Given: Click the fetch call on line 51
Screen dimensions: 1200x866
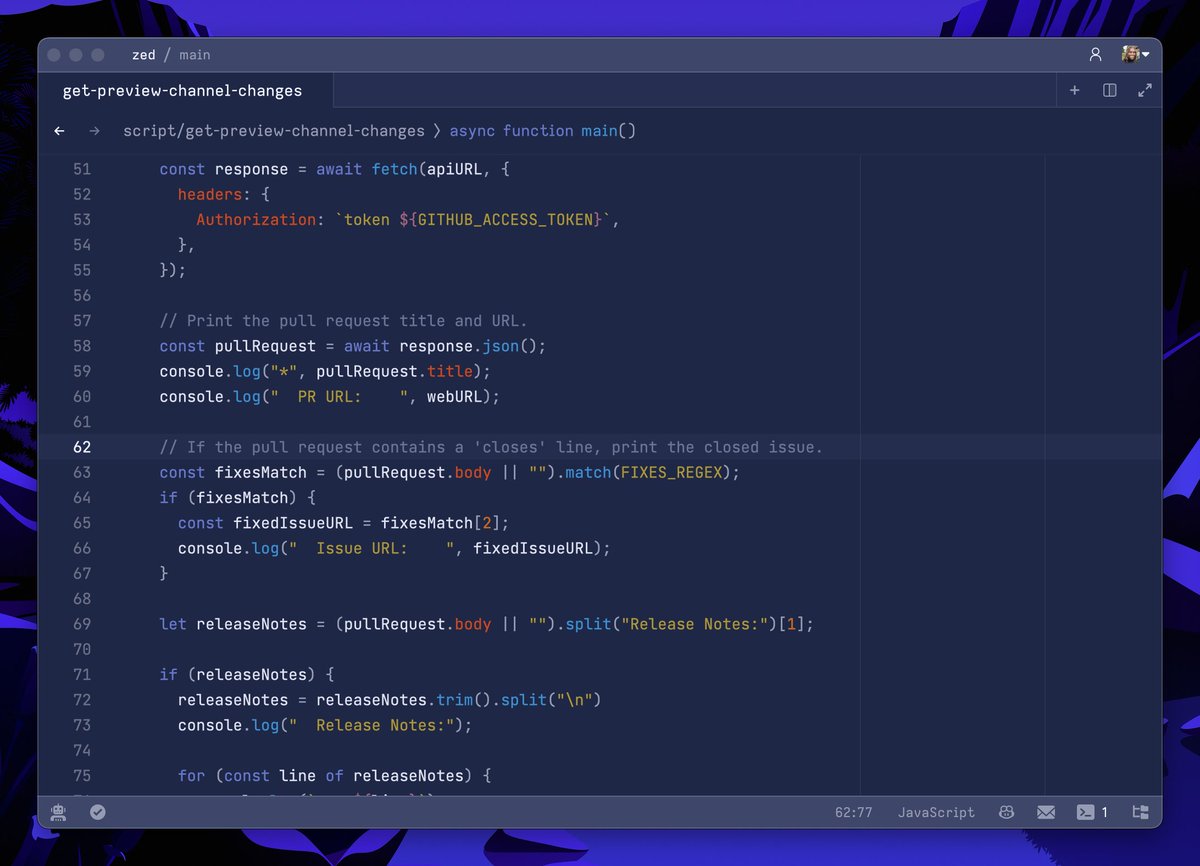Looking at the screenshot, I should point(394,169).
